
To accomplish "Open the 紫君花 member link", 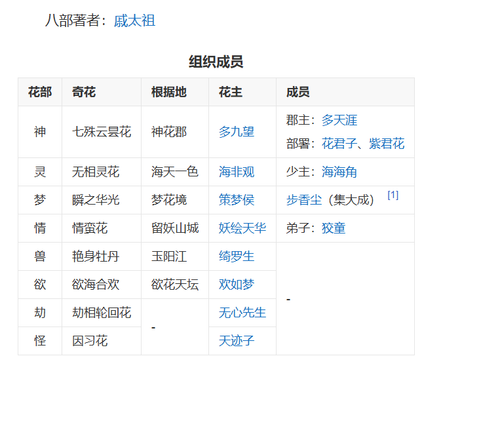I will pos(387,144).
